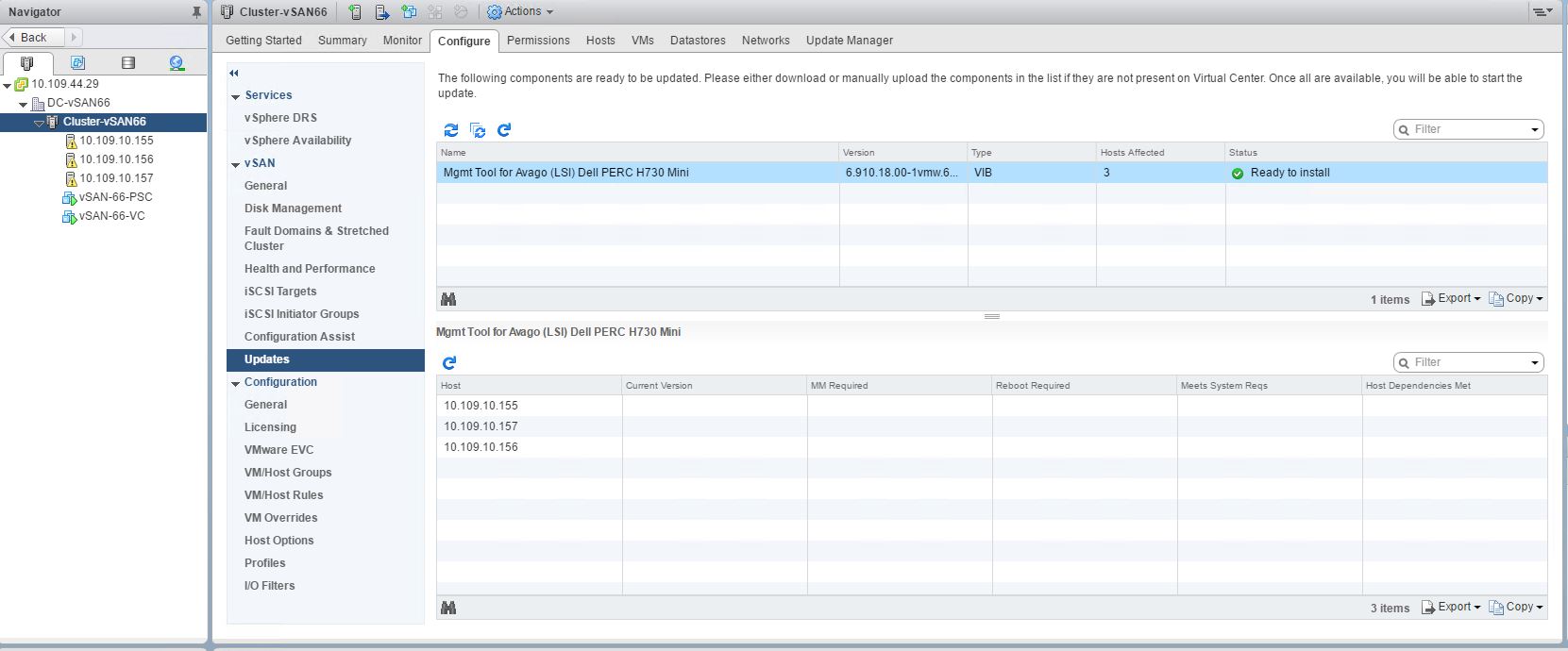Open Disk Management under vSAN
Image resolution: width=1568 pixels, height=651 pixels.
tap(293, 209)
